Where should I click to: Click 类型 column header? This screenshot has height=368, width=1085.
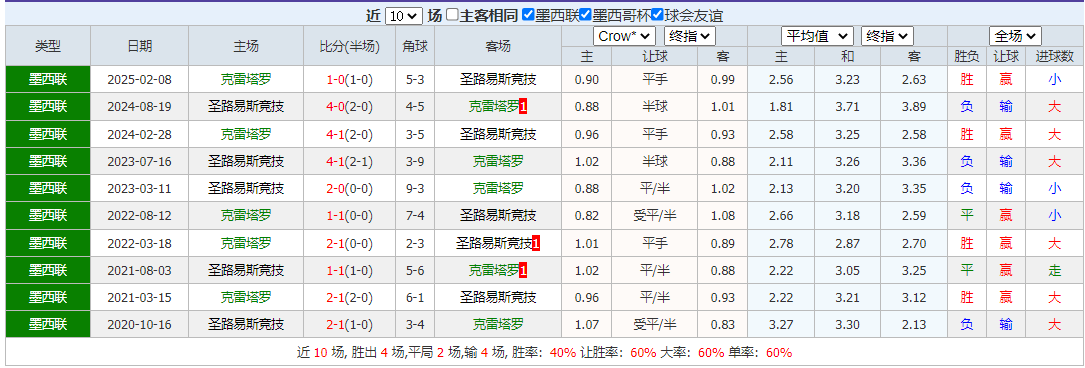coord(48,46)
